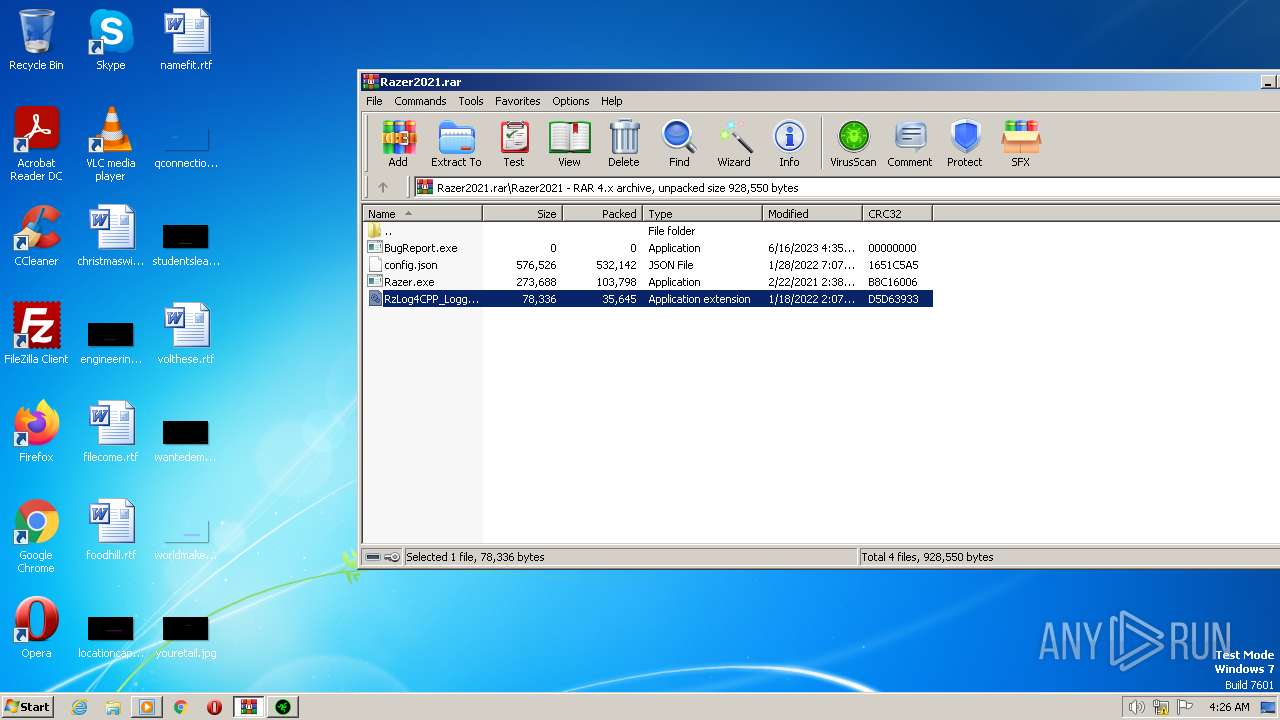Open Internet Explorer from taskbar
The height and width of the screenshot is (720, 1280).
click(x=79, y=707)
